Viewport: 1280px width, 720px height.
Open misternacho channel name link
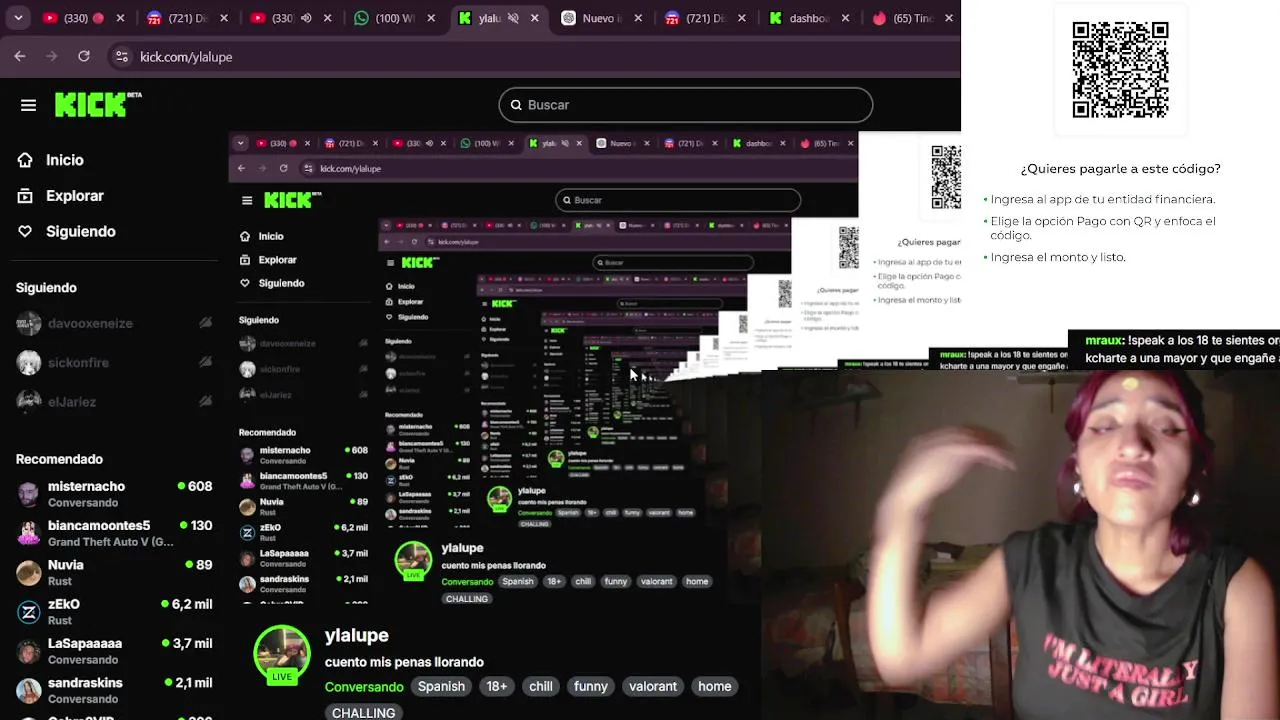point(86,486)
